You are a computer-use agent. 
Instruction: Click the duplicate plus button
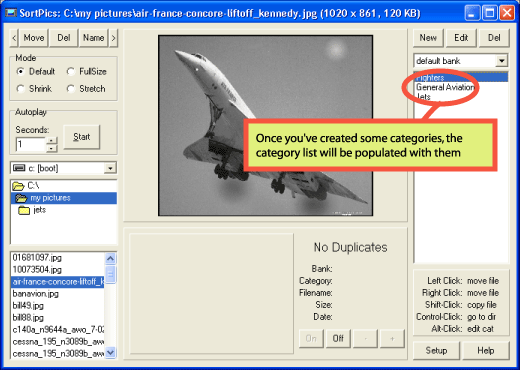pyautogui.click(x=392, y=339)
